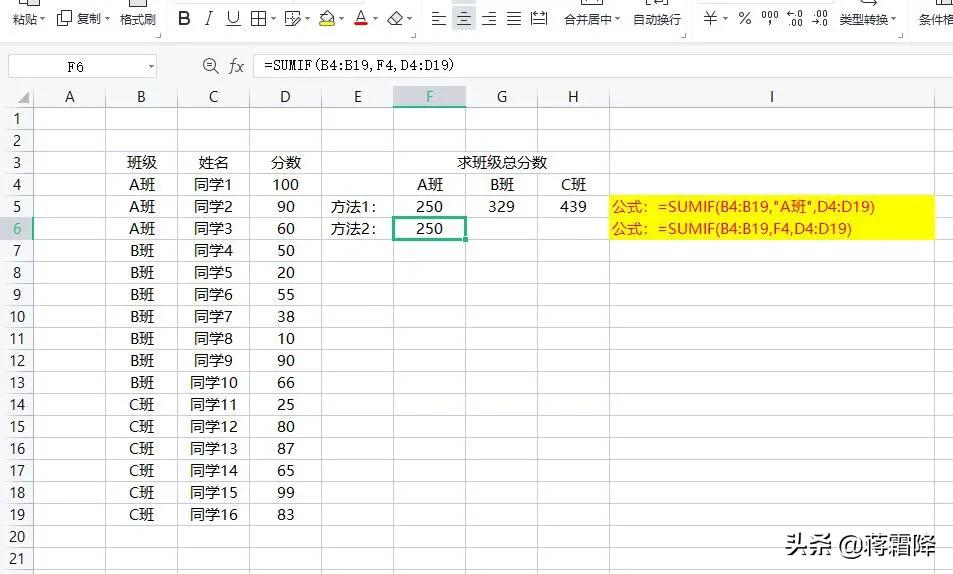The width and height of the screenshot is (953, 574).
Task: Toggle bold formatting
Action: pyautogui.click(x=184, y=19)
